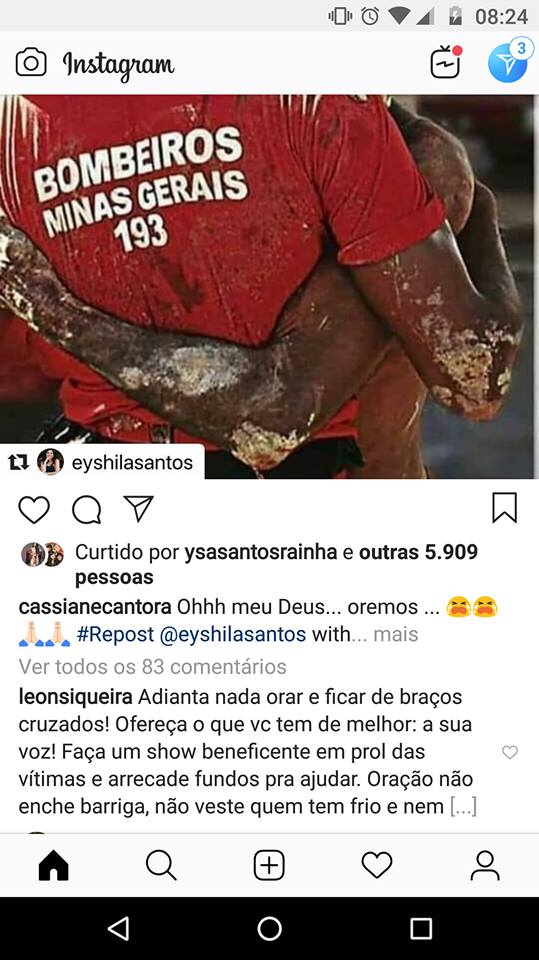View all 83 comments
539x960 pixels.
(153, 666)
